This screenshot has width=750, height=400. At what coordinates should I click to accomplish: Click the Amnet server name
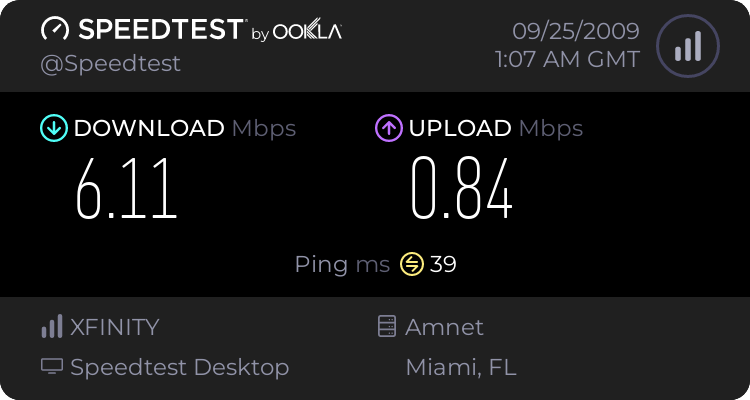pyautogui.click(x=444, y=327)
